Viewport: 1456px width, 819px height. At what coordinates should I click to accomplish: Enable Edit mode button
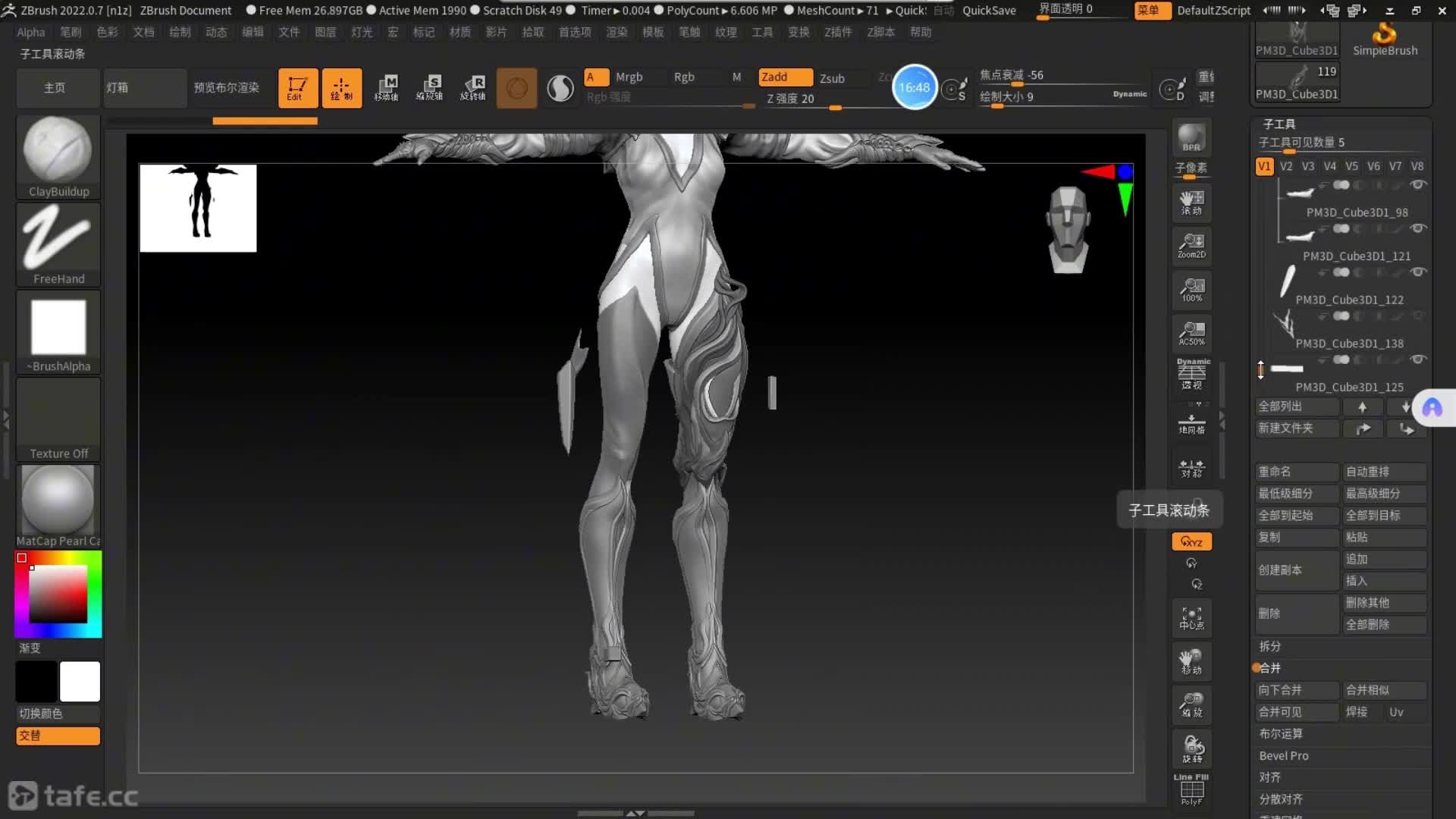(x=297, y=88)
